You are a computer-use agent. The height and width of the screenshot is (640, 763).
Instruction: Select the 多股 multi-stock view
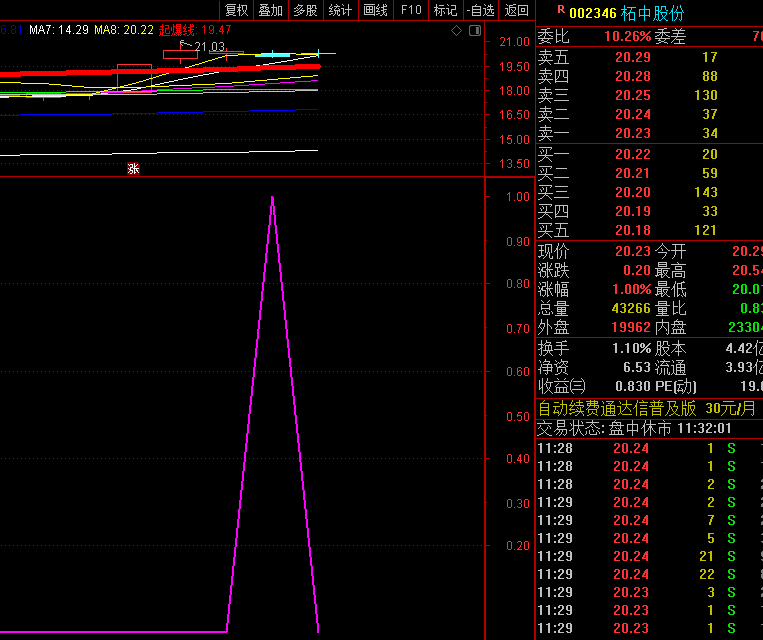pyautogui.click(x=305, y=10)
